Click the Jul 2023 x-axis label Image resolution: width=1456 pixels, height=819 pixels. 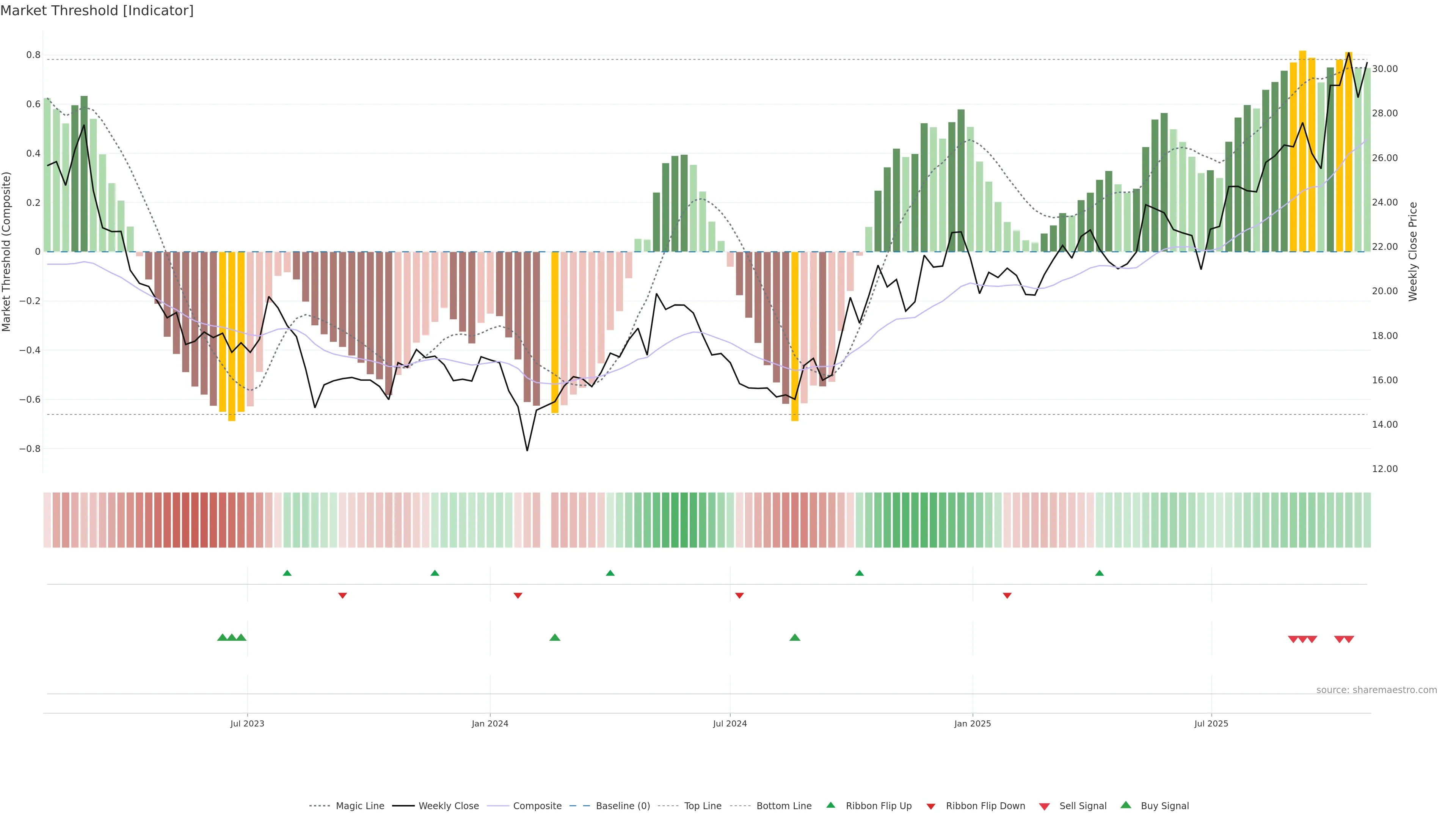coord(247,723)
